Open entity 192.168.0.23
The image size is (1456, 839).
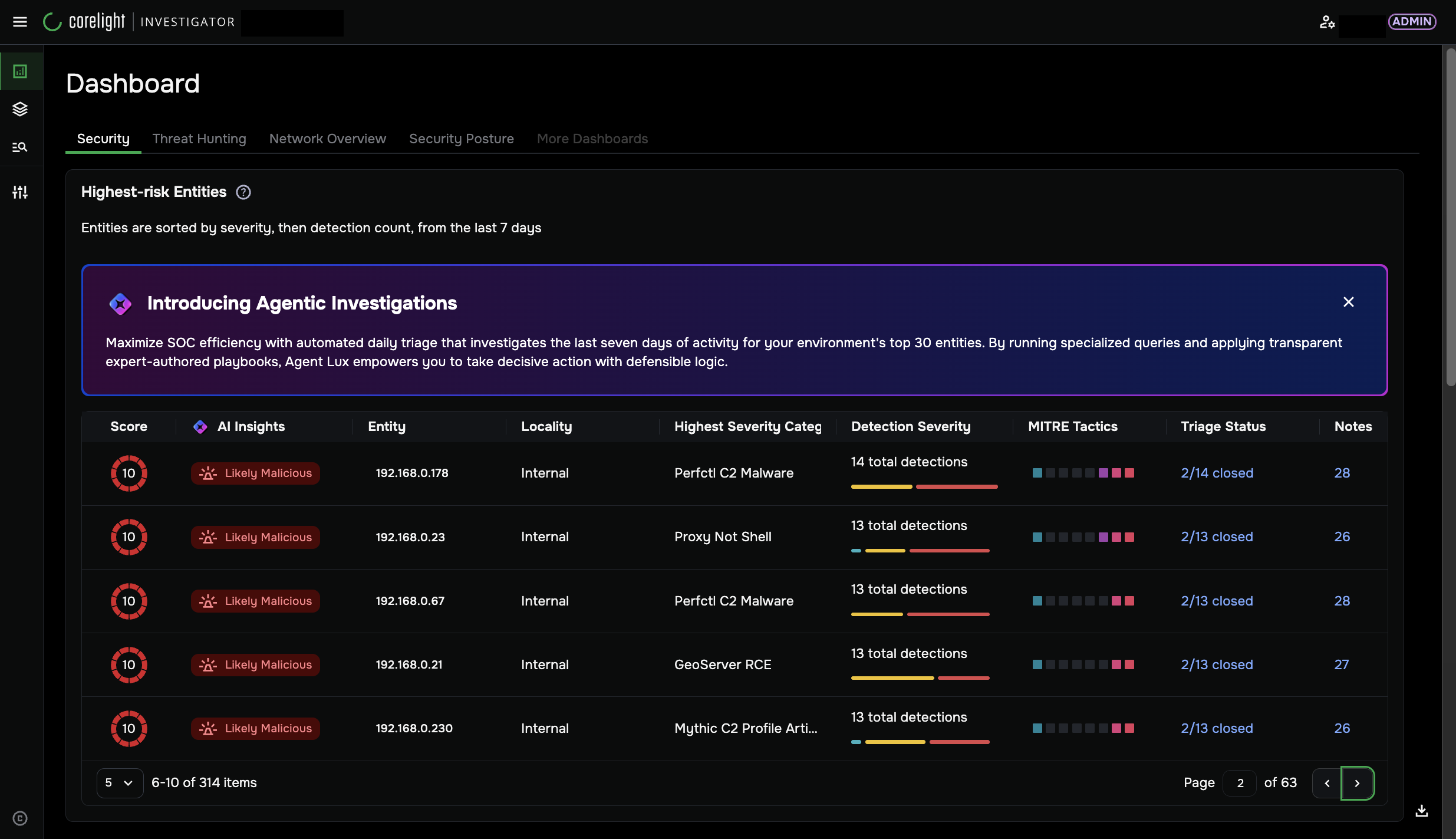[410, 537]
